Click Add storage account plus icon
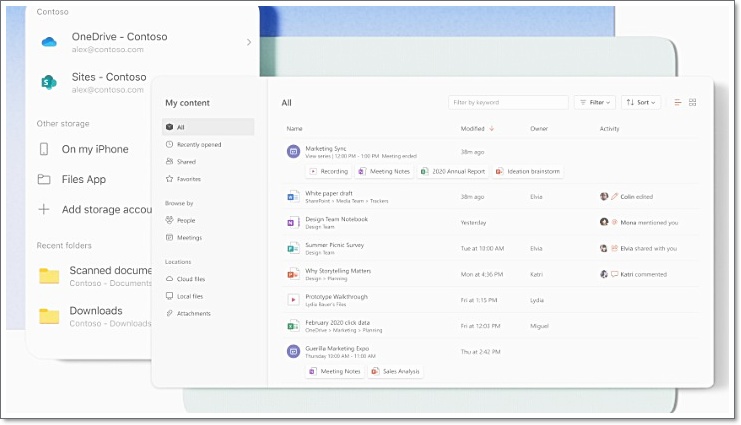Screen dimensions: 741x425 (43, 209)
